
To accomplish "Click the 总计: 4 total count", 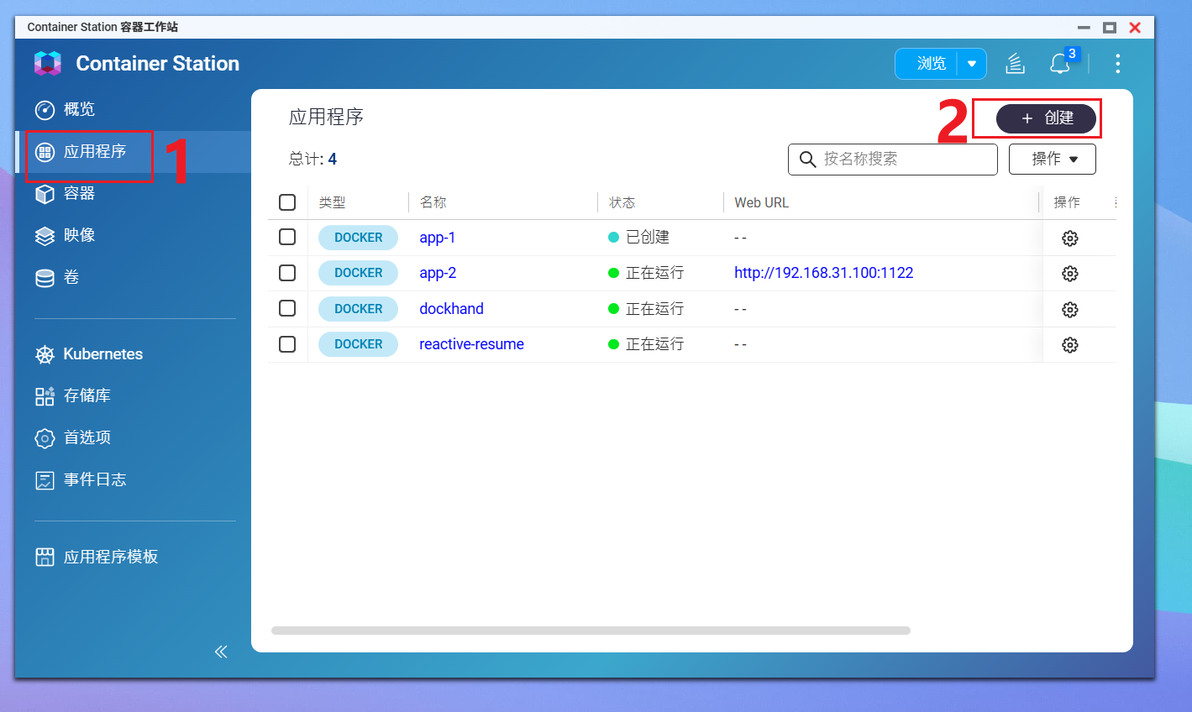I will click(x=312, y=159).
